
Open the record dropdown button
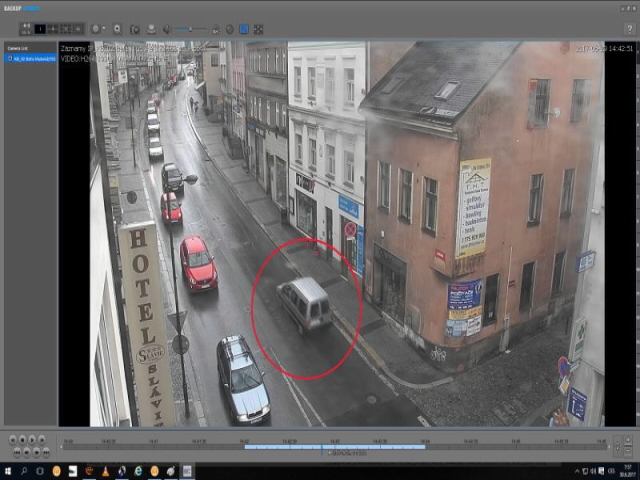coord(98,29)
